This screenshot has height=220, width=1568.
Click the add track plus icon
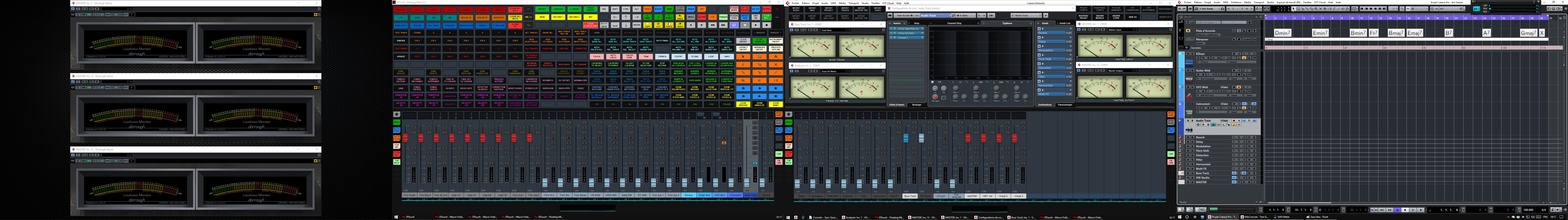point(1256,17)
